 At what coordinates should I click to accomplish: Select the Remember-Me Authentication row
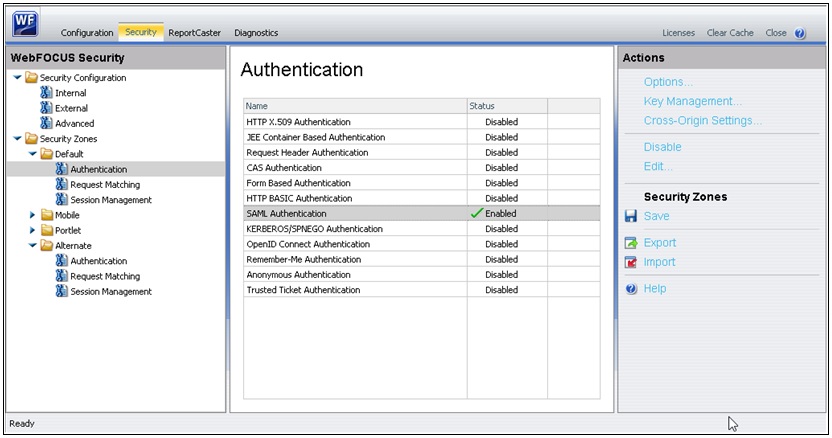pyautogui.click(x=422, y=260)
